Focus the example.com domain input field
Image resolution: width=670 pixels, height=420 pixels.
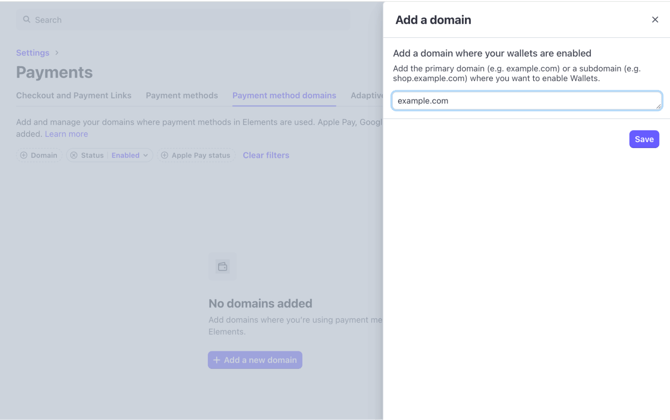coord(527,101)
